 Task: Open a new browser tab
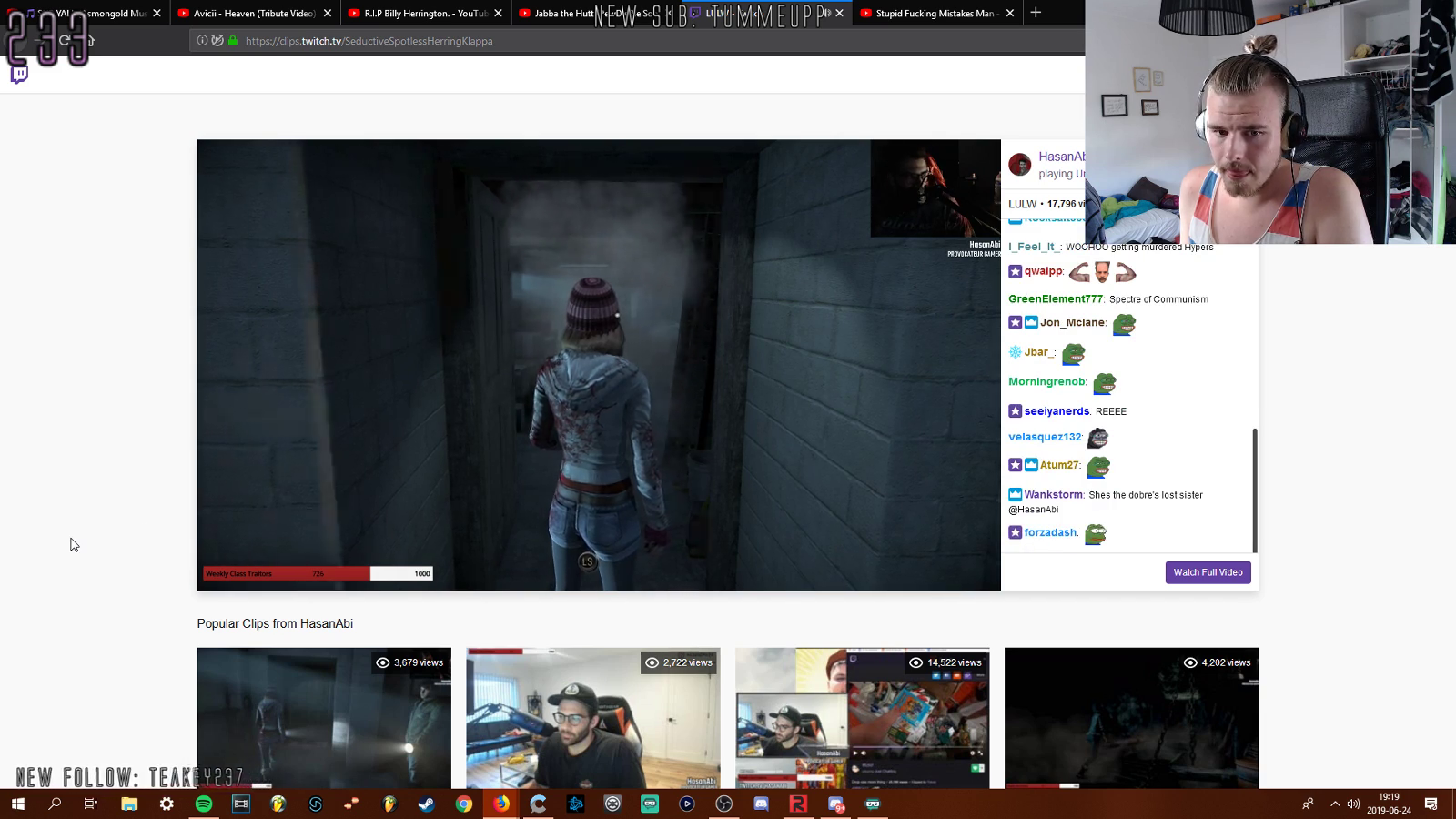coord(1036,13)
